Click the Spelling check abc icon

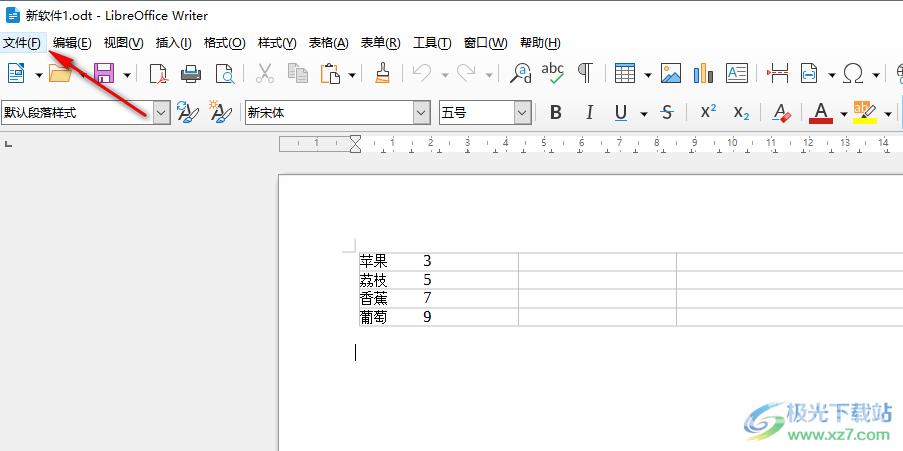pos(553,74)
